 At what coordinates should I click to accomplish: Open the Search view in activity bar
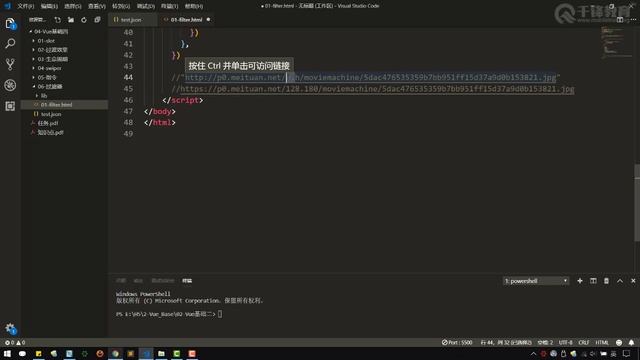point(10,43)
